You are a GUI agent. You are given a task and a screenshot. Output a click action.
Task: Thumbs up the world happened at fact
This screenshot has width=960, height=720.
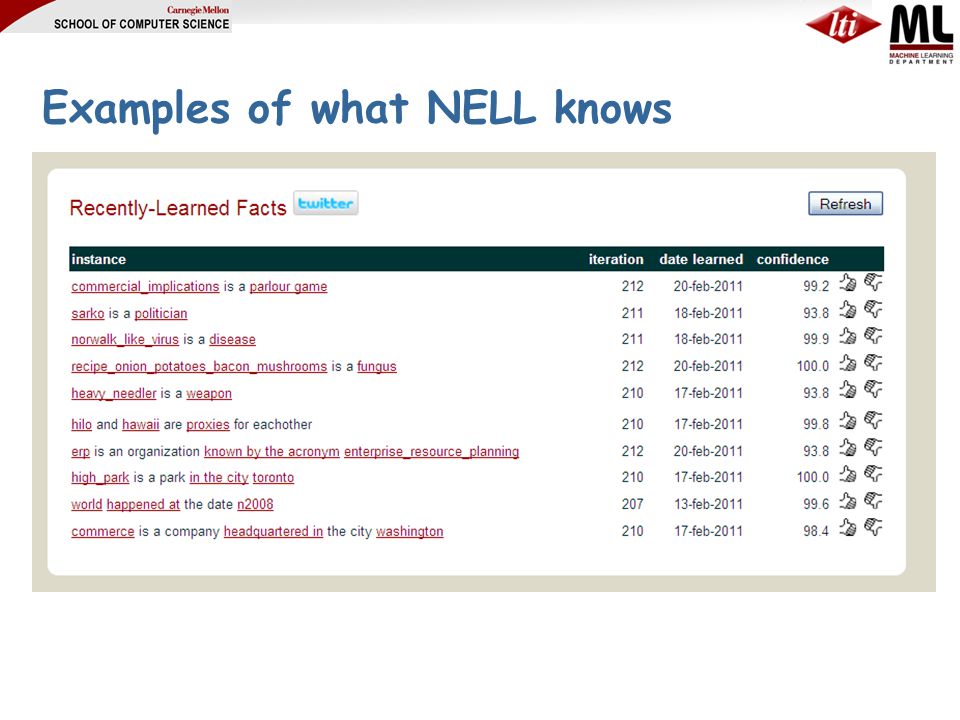tap(847, 501)
